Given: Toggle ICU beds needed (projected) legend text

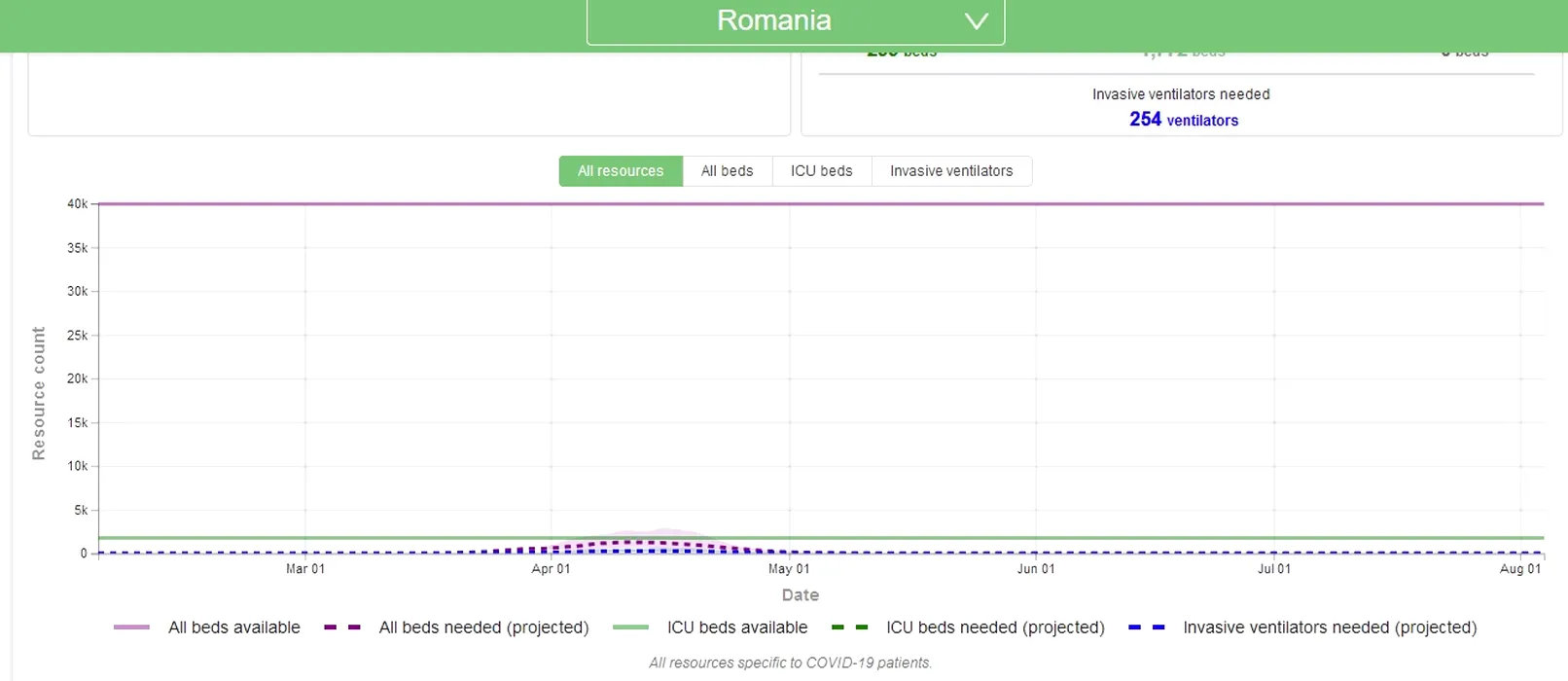Looking at the screenshot, I should coord(994,627).
